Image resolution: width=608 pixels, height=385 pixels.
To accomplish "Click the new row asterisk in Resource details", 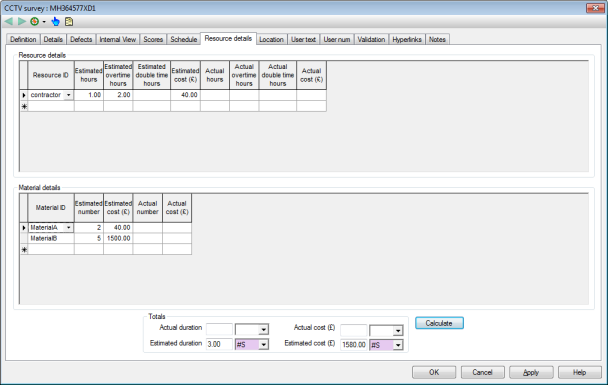I will tap(24, 106).
